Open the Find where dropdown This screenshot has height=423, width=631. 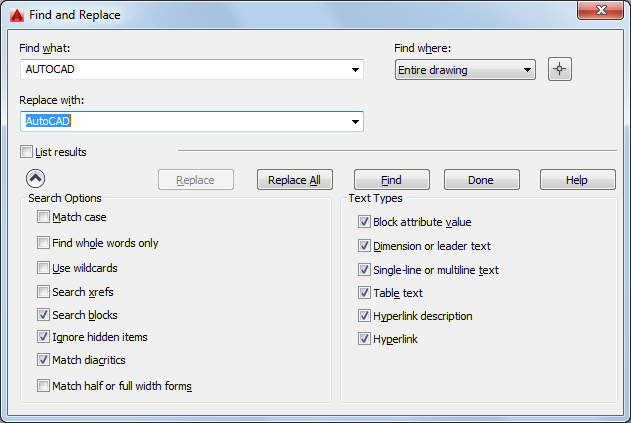point(465,70)
